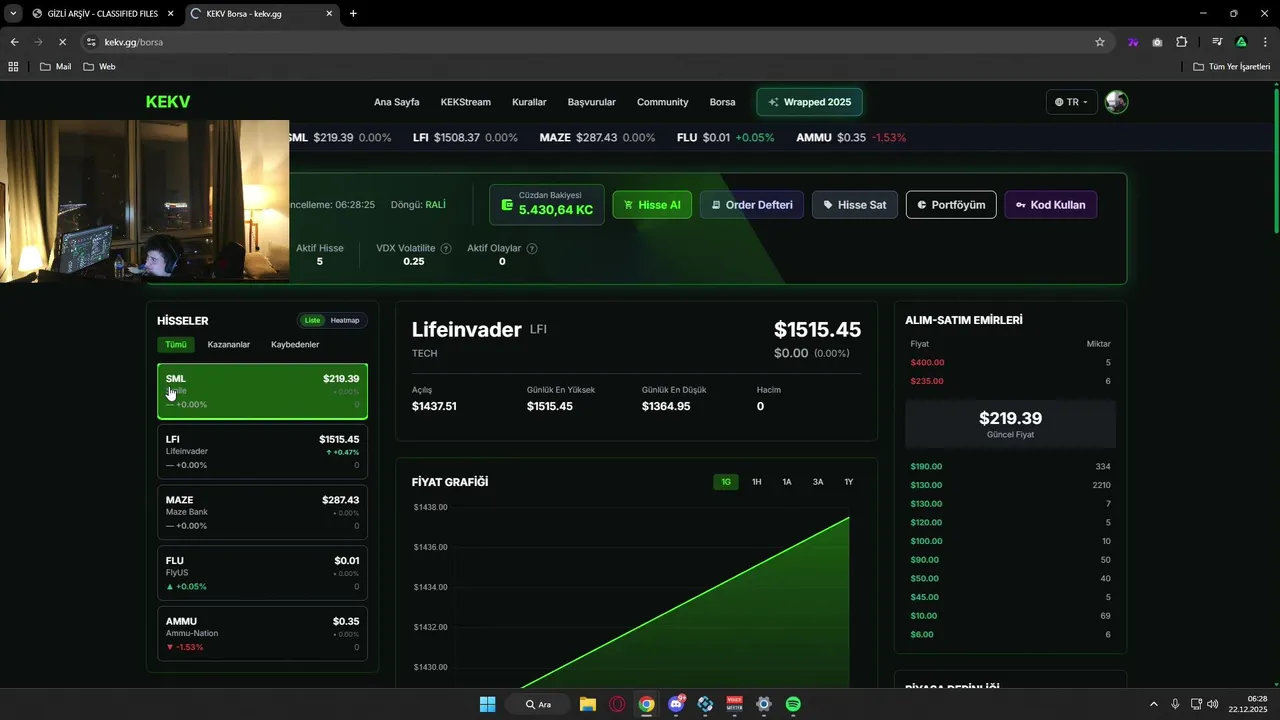The width and height of the screenshot is (1280, 720).
Task: Select the SML stock card
Action: 262,391
